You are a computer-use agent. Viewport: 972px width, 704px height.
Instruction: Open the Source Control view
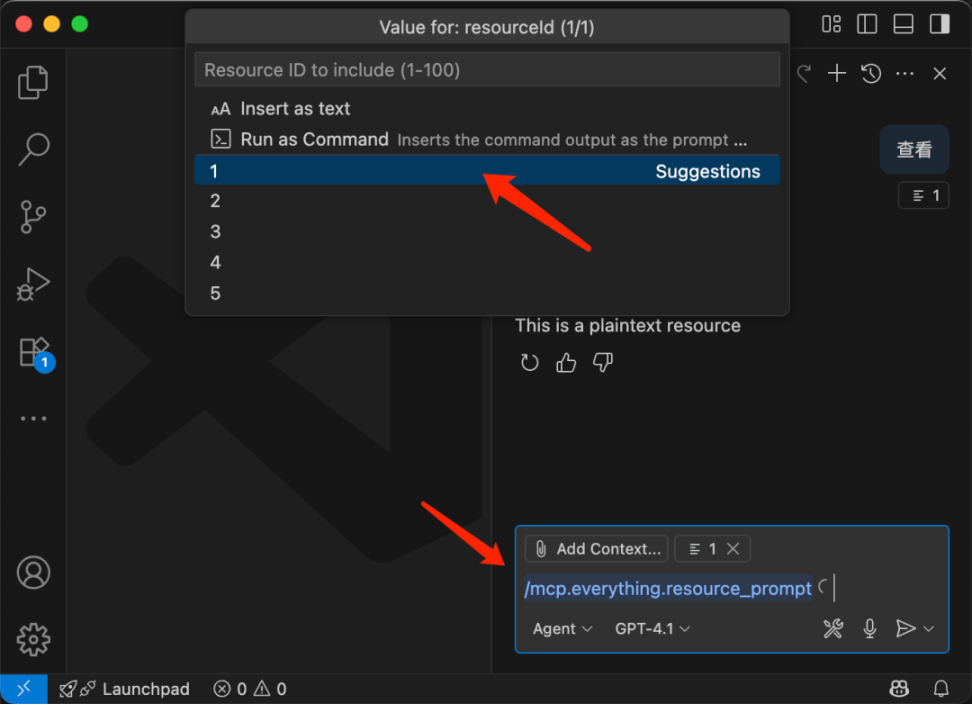click(x=34, y=217)
